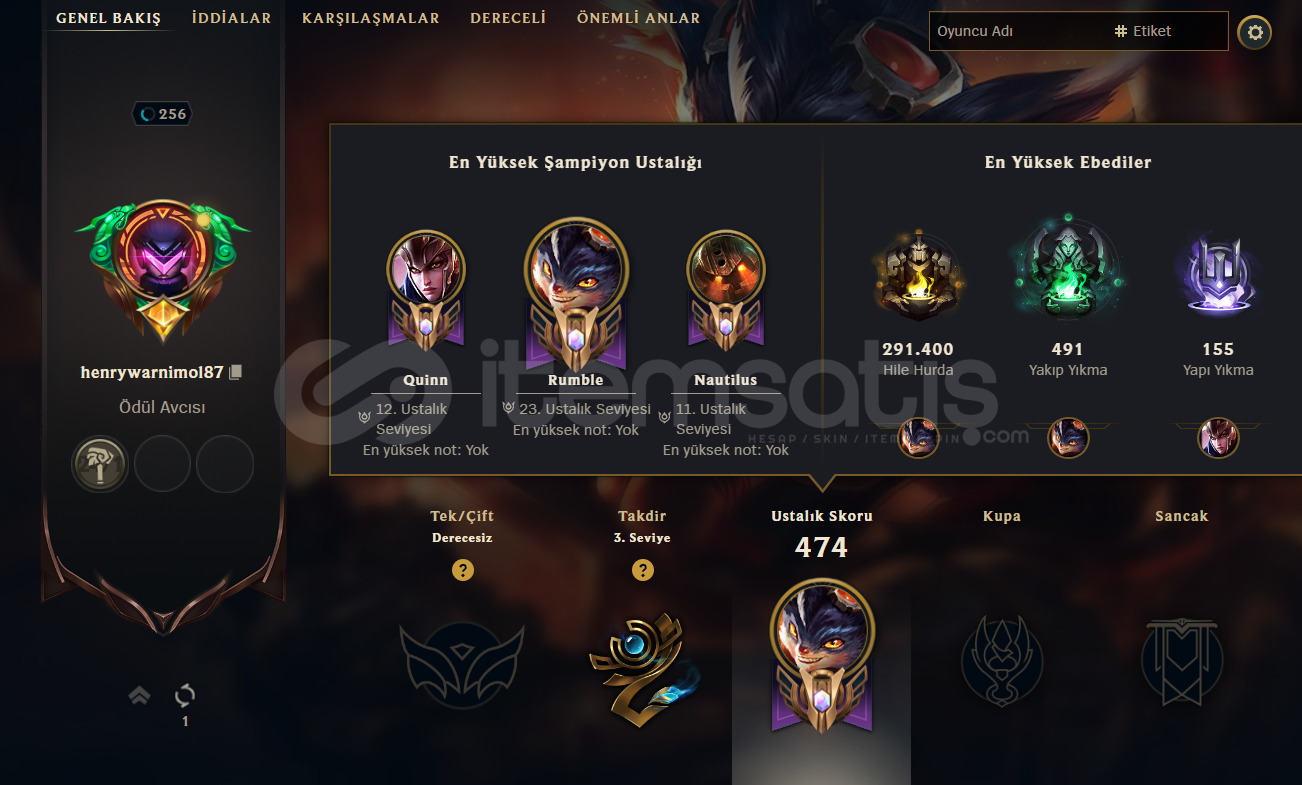
Task: Click the Oyuncu Adı search field
Action: (x=1017, y=31)
